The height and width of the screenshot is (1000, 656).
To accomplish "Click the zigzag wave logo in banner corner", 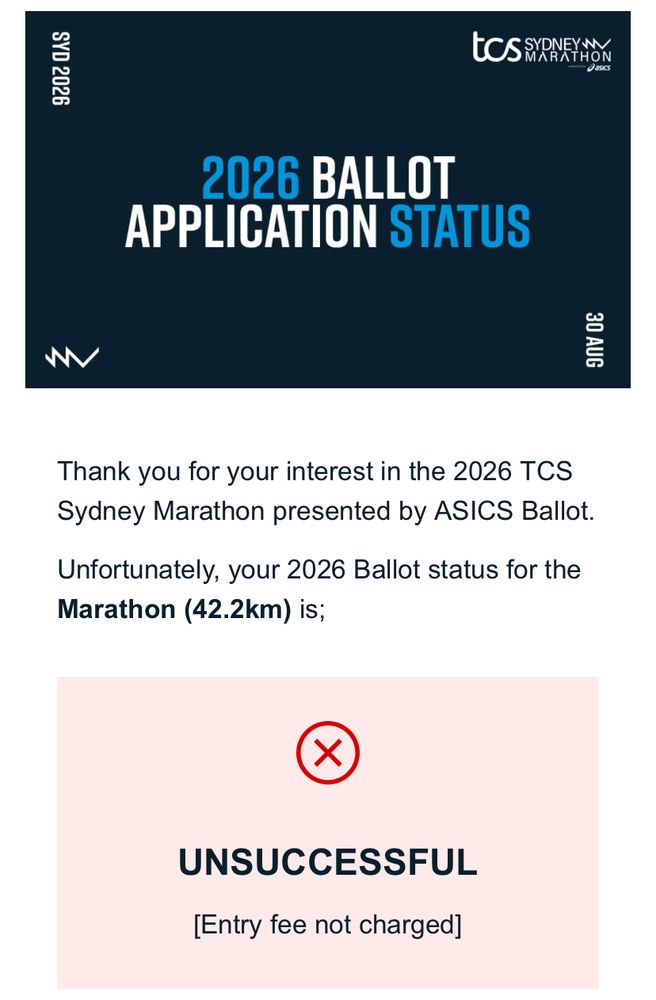I will coord(72,357).
